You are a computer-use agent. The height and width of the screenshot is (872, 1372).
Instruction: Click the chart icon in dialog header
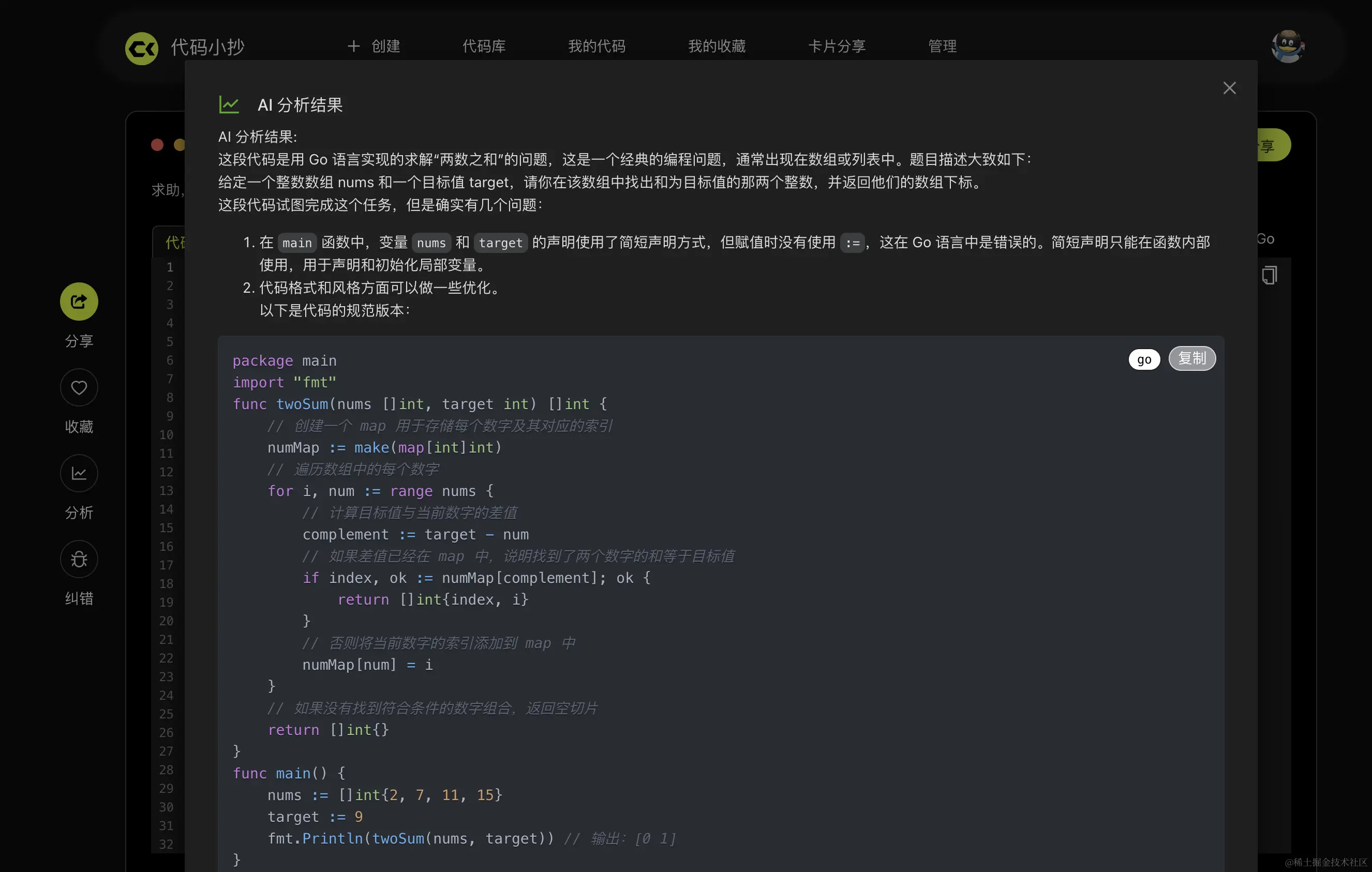229,104
